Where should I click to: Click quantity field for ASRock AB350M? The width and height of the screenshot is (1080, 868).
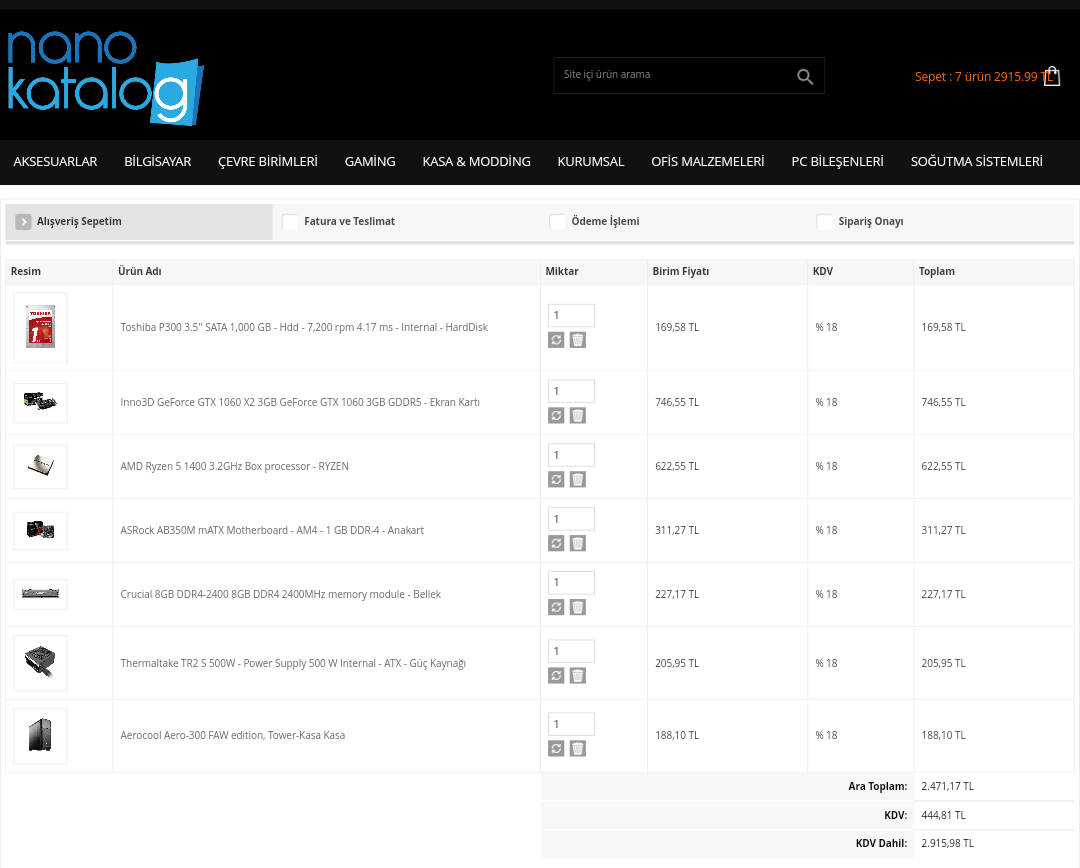point(571,519)
